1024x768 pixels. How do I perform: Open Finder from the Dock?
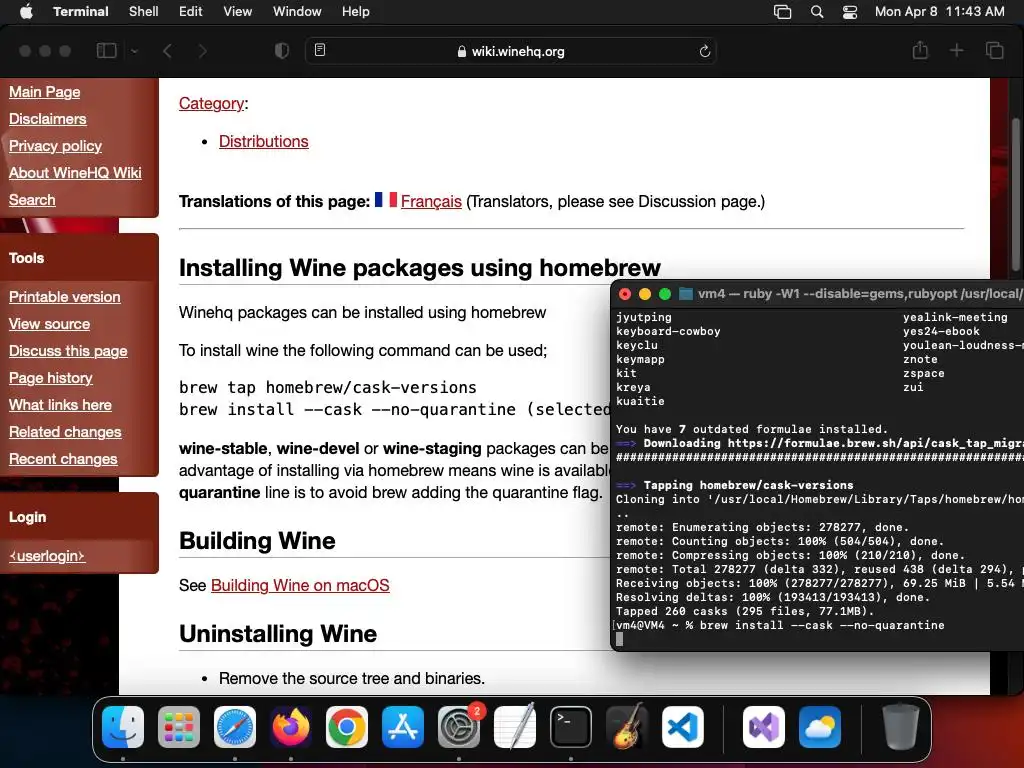(123, 727)
